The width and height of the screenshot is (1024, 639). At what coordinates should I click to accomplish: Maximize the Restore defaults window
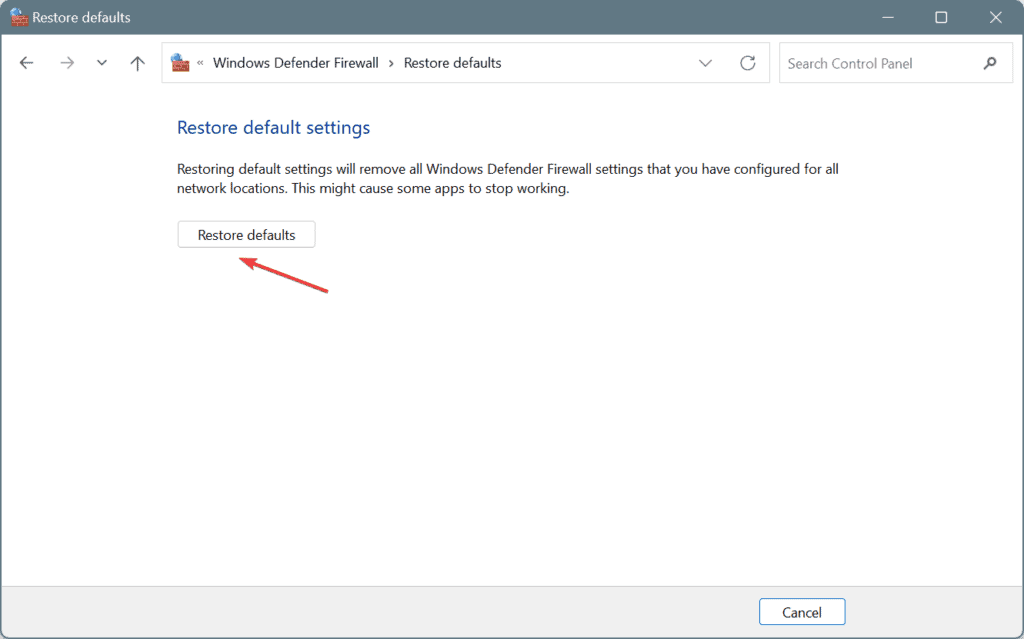(941, 17)
